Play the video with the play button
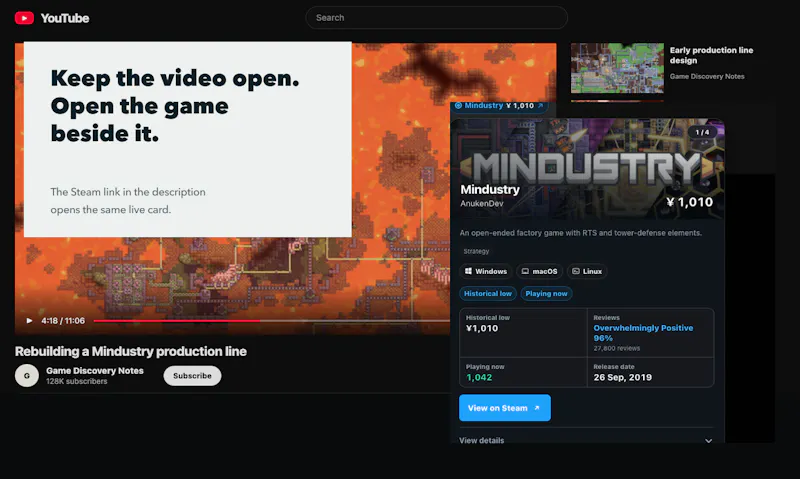Screen dimensions: 800x479 29,320
